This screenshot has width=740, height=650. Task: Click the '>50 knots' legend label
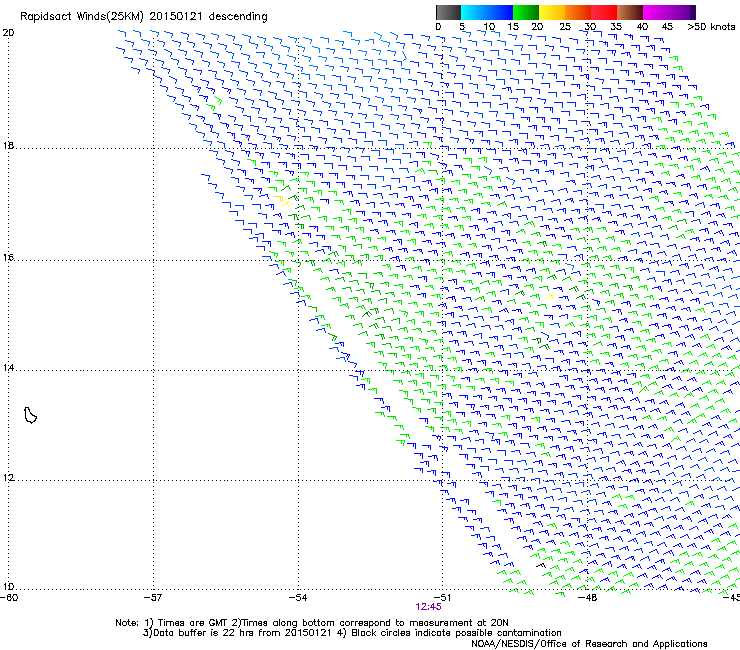pyautogui.click(x=712, y=27)
